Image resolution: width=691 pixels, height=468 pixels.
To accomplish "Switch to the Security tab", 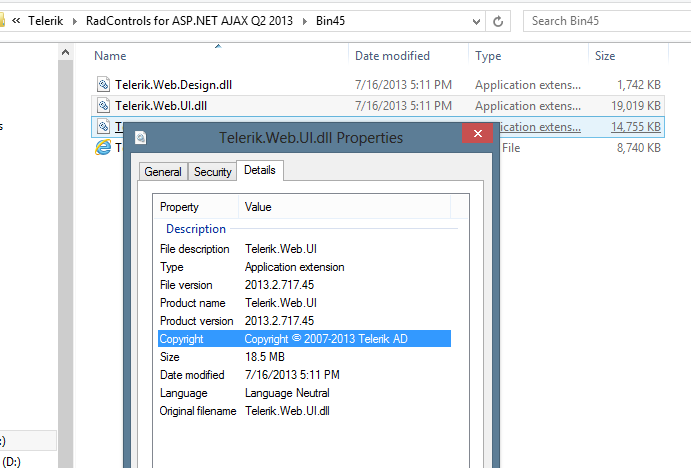I will 212,172.
